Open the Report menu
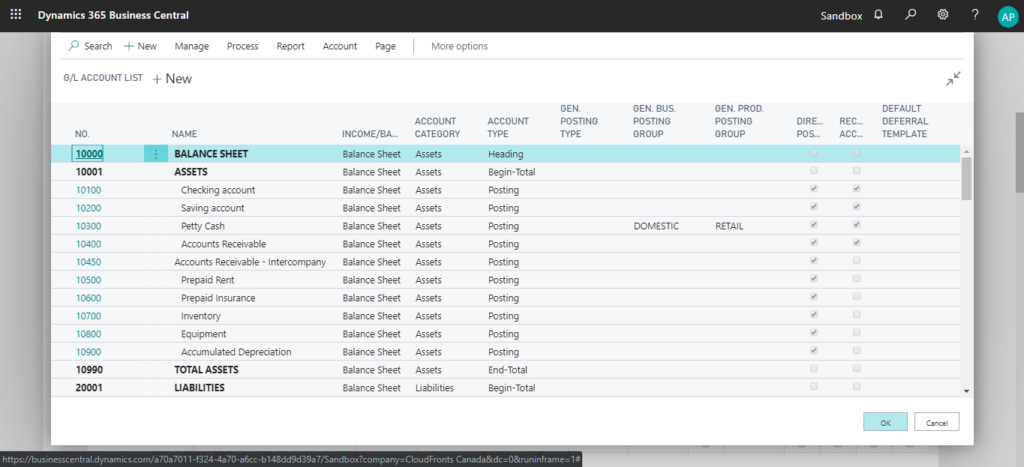The height and width of the screenshot is (467, 1024). (x=291, y=46)
